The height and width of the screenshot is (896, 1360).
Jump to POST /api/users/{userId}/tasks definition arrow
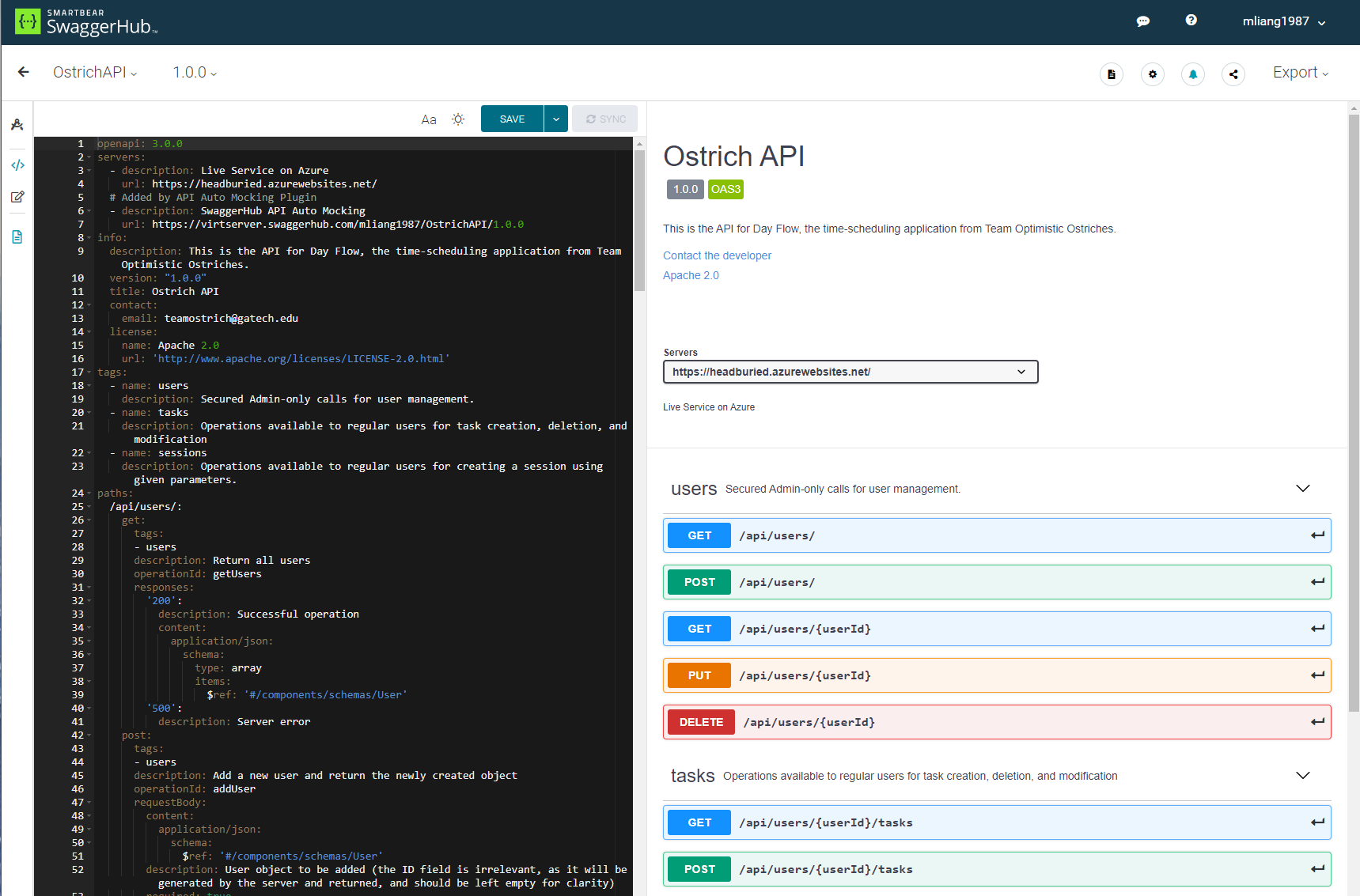click(x=1317, y=869)
